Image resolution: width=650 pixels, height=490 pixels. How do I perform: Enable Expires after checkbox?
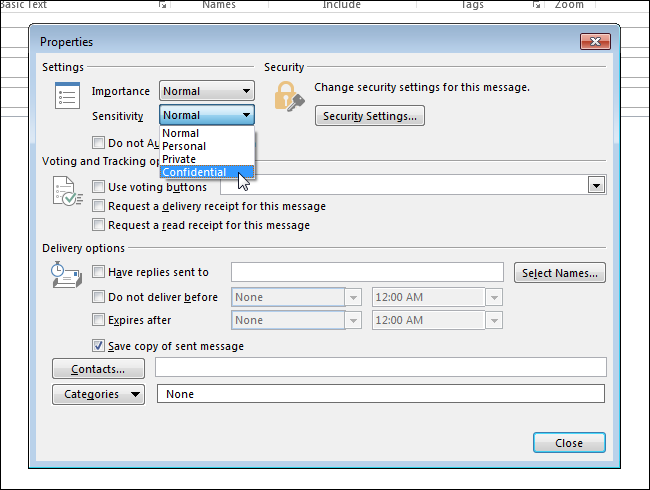98,320
